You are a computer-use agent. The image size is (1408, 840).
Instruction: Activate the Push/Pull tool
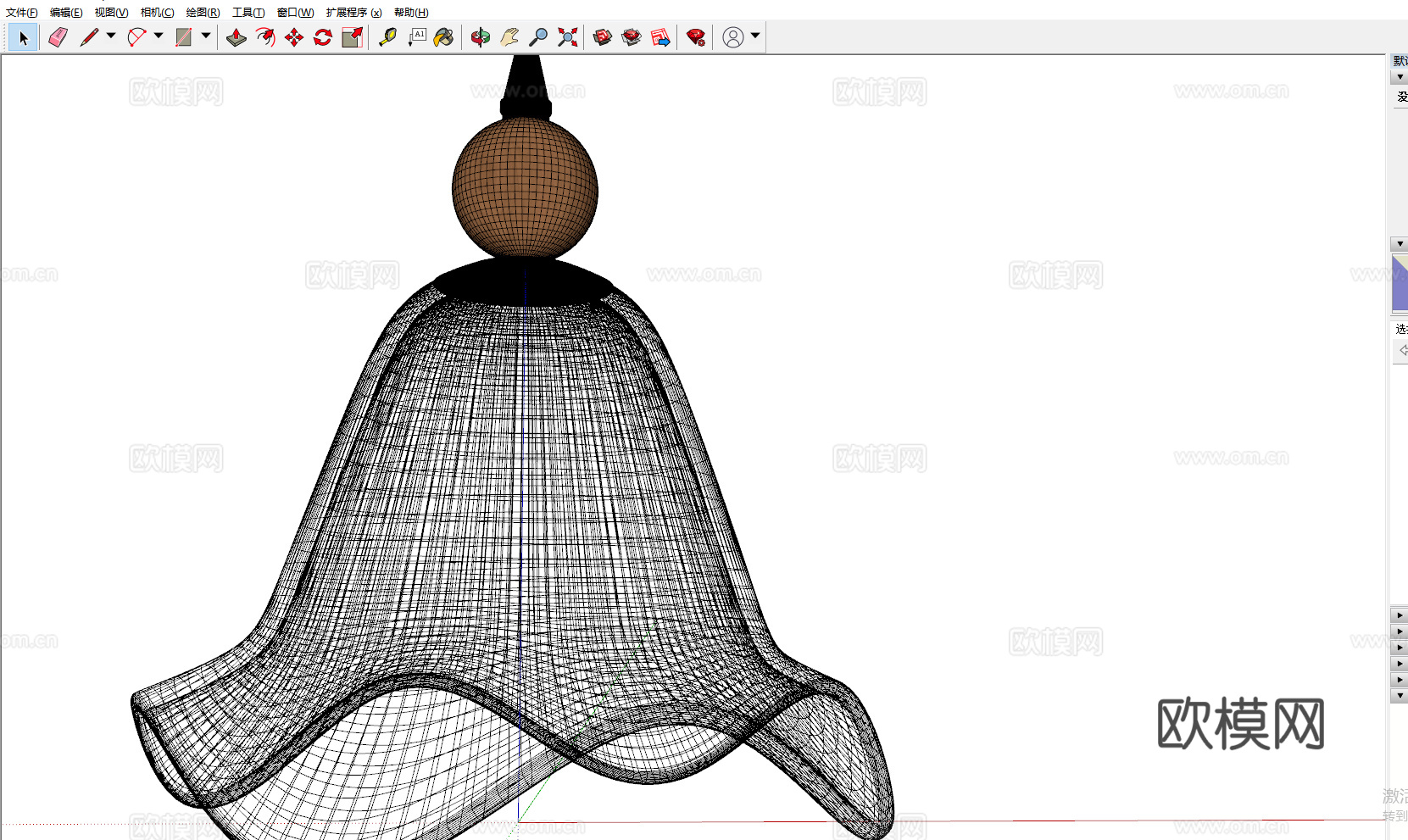click(x=237, y=37)
